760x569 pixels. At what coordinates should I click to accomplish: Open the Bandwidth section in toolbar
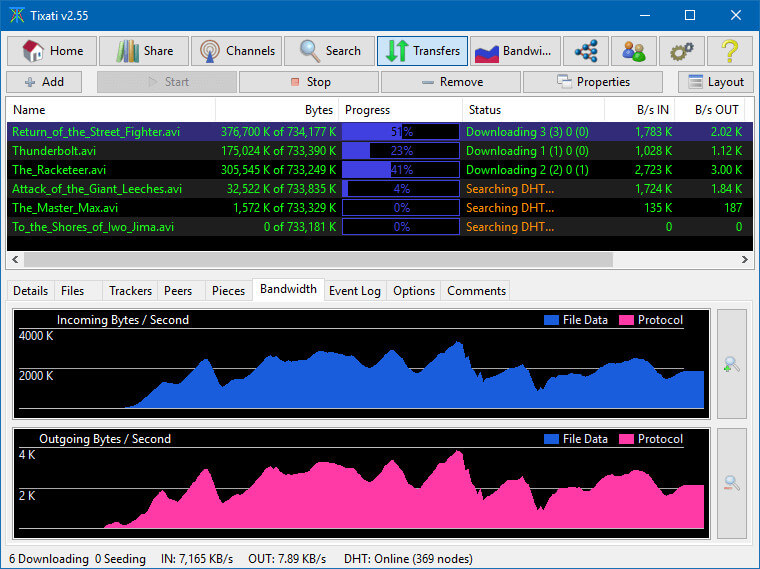pyautogui.click(x=514, y=51)
